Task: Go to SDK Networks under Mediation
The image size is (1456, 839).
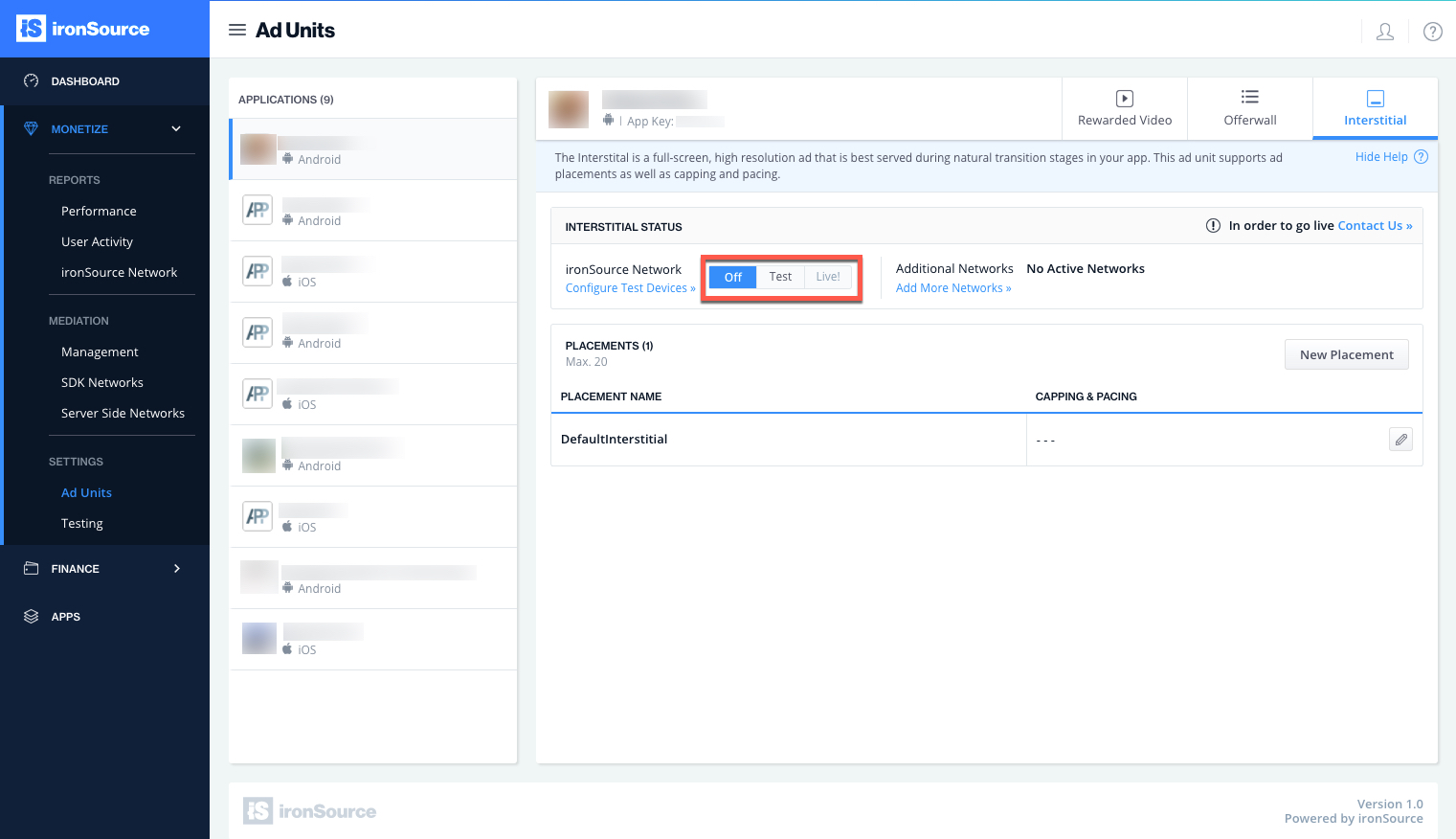Action: (x=101, y=382)
